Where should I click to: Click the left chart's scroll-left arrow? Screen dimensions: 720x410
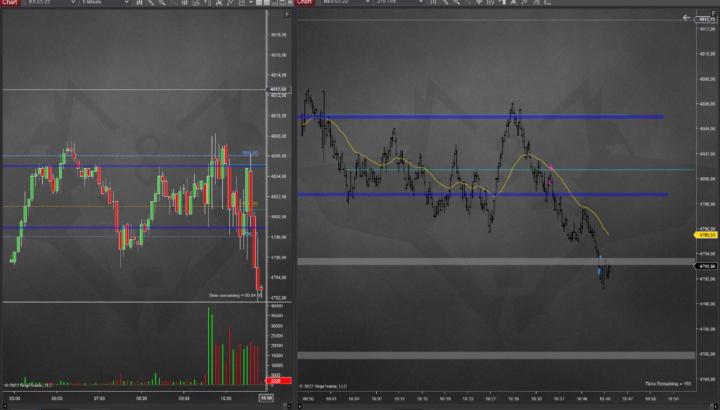(3, 406)
